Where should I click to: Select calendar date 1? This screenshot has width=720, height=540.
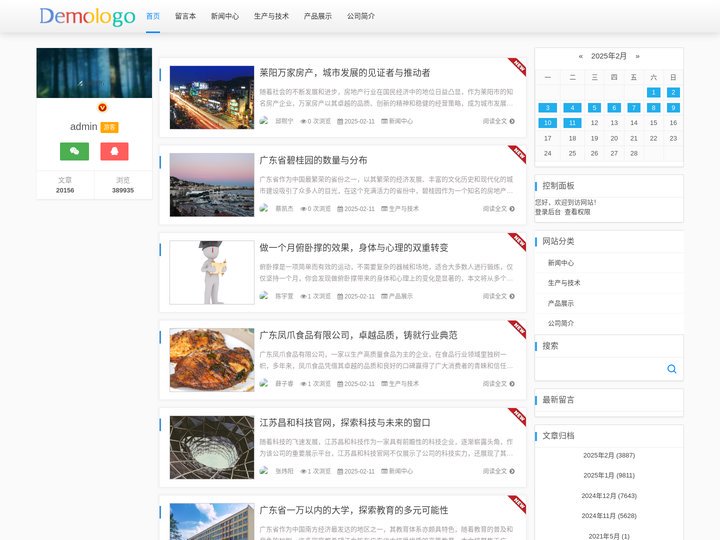point(653,92)
